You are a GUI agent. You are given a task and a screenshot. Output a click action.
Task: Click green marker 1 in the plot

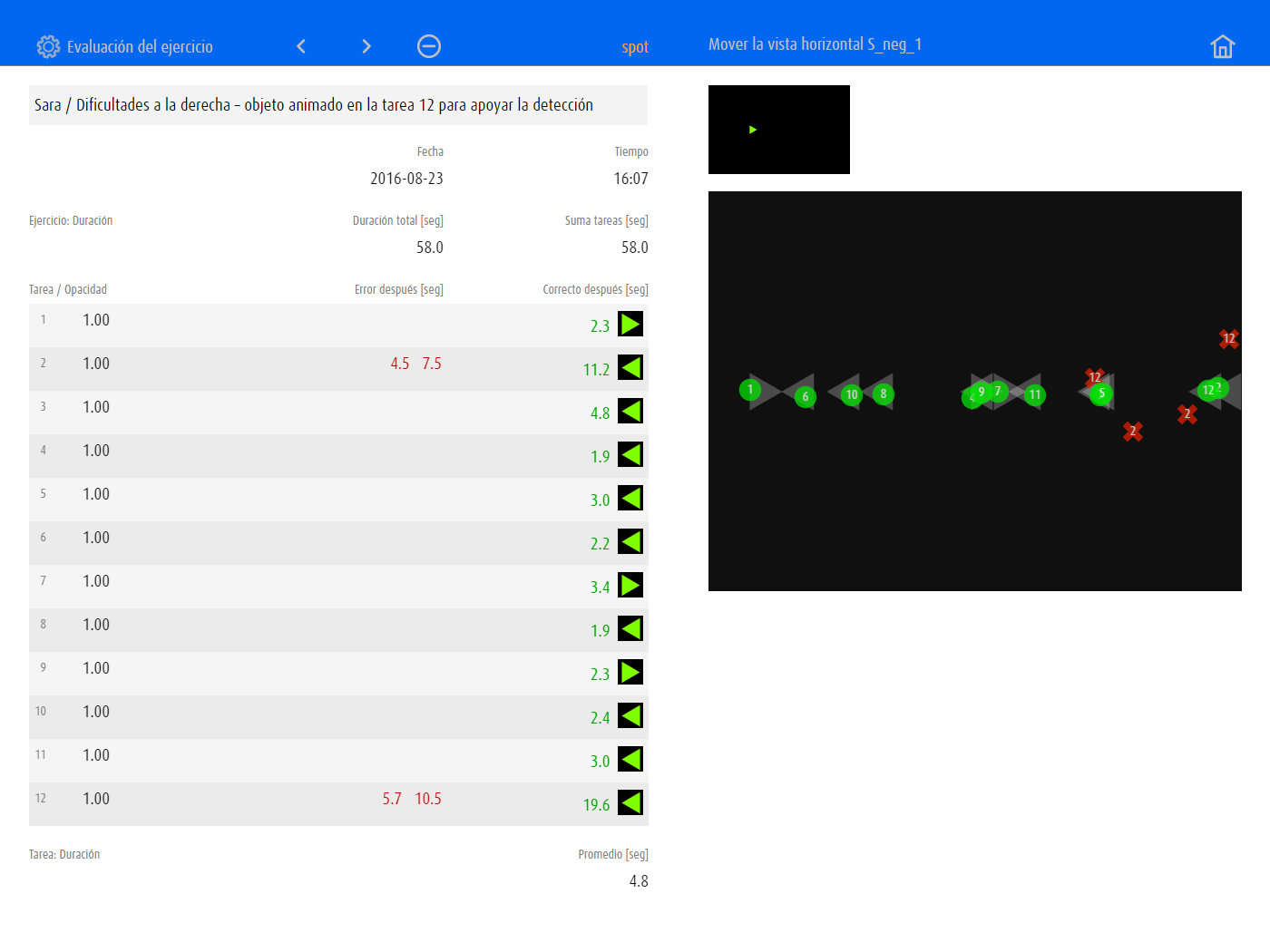pos(749,390)
